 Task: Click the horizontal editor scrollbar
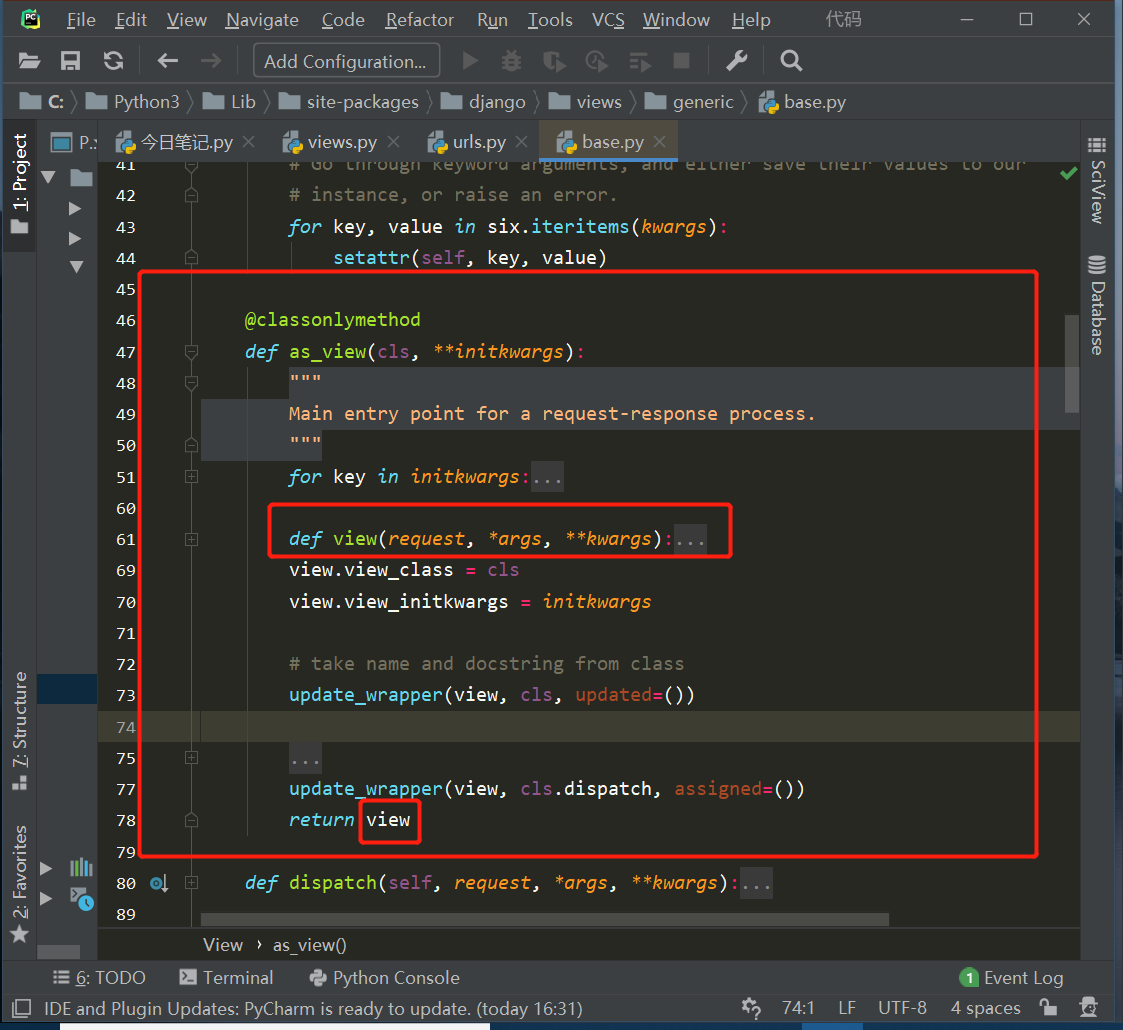(x=544, y=919)
